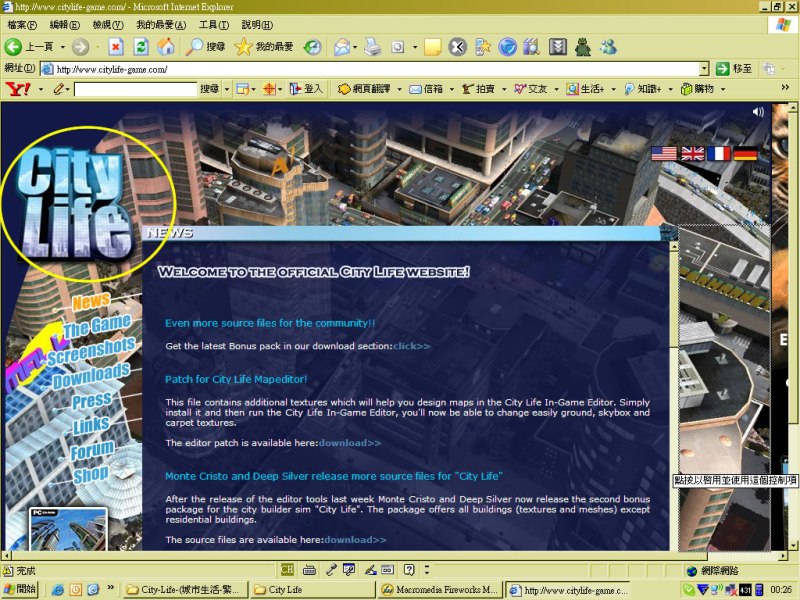The image size is (800, 600).
Task: Print the page with printer icon
Action: click(372, 47)
